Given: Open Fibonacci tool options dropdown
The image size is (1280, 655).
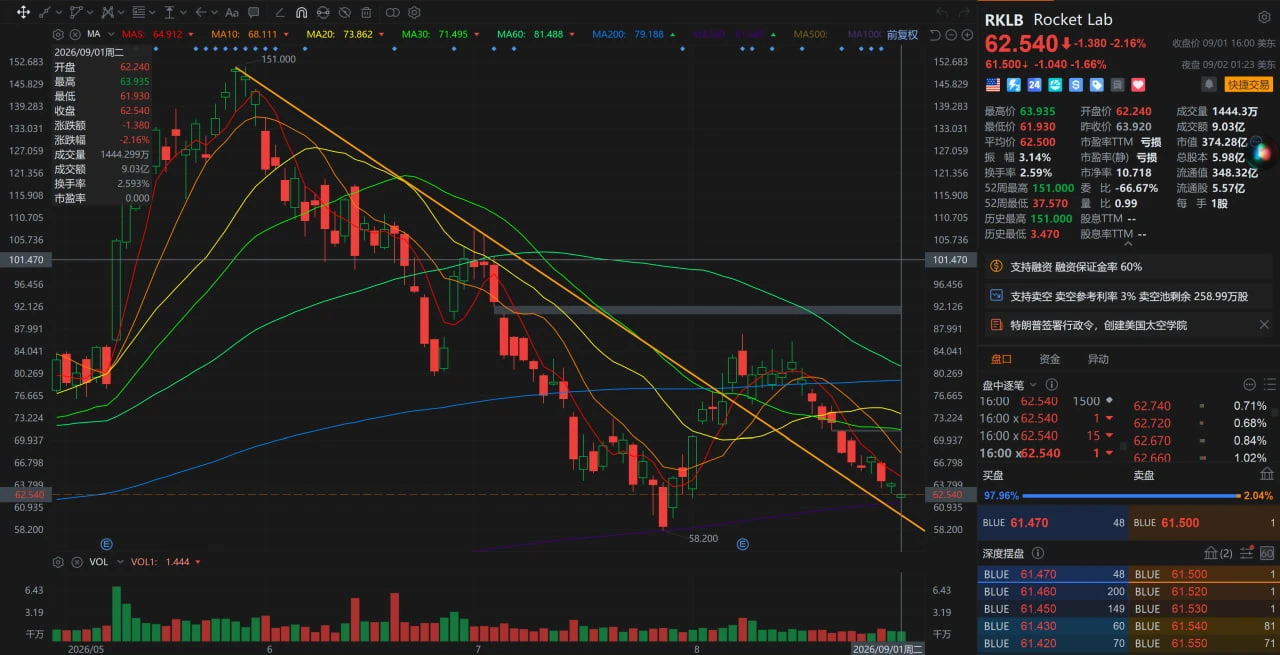Looking at the screenshot, I should click(x=152, y=13).
